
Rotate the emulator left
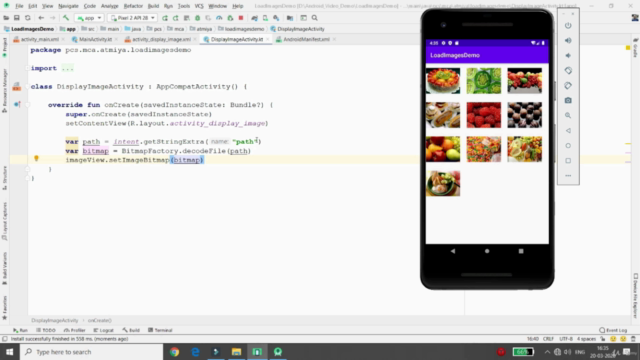(568, 71)
